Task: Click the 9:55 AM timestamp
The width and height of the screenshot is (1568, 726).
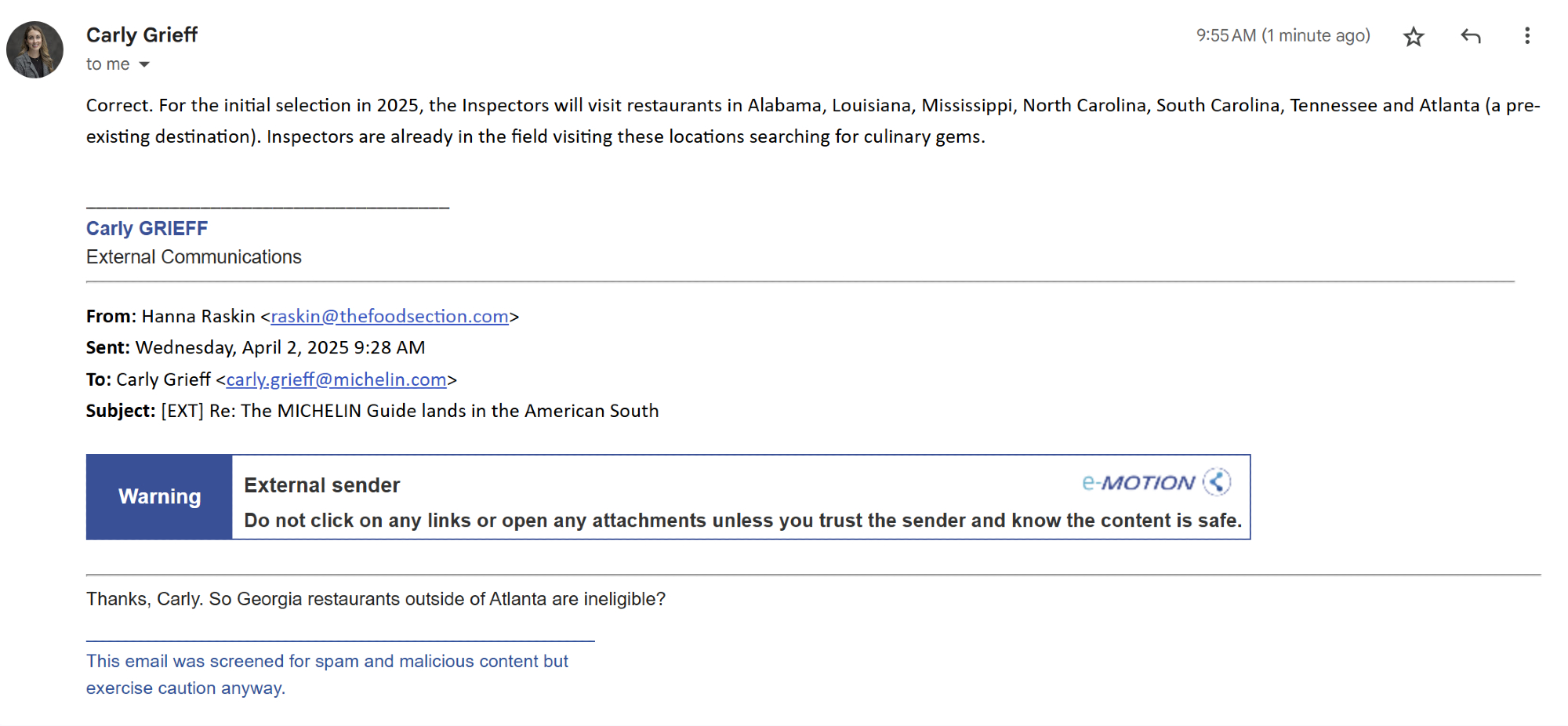Action: tap(1283, 36)
